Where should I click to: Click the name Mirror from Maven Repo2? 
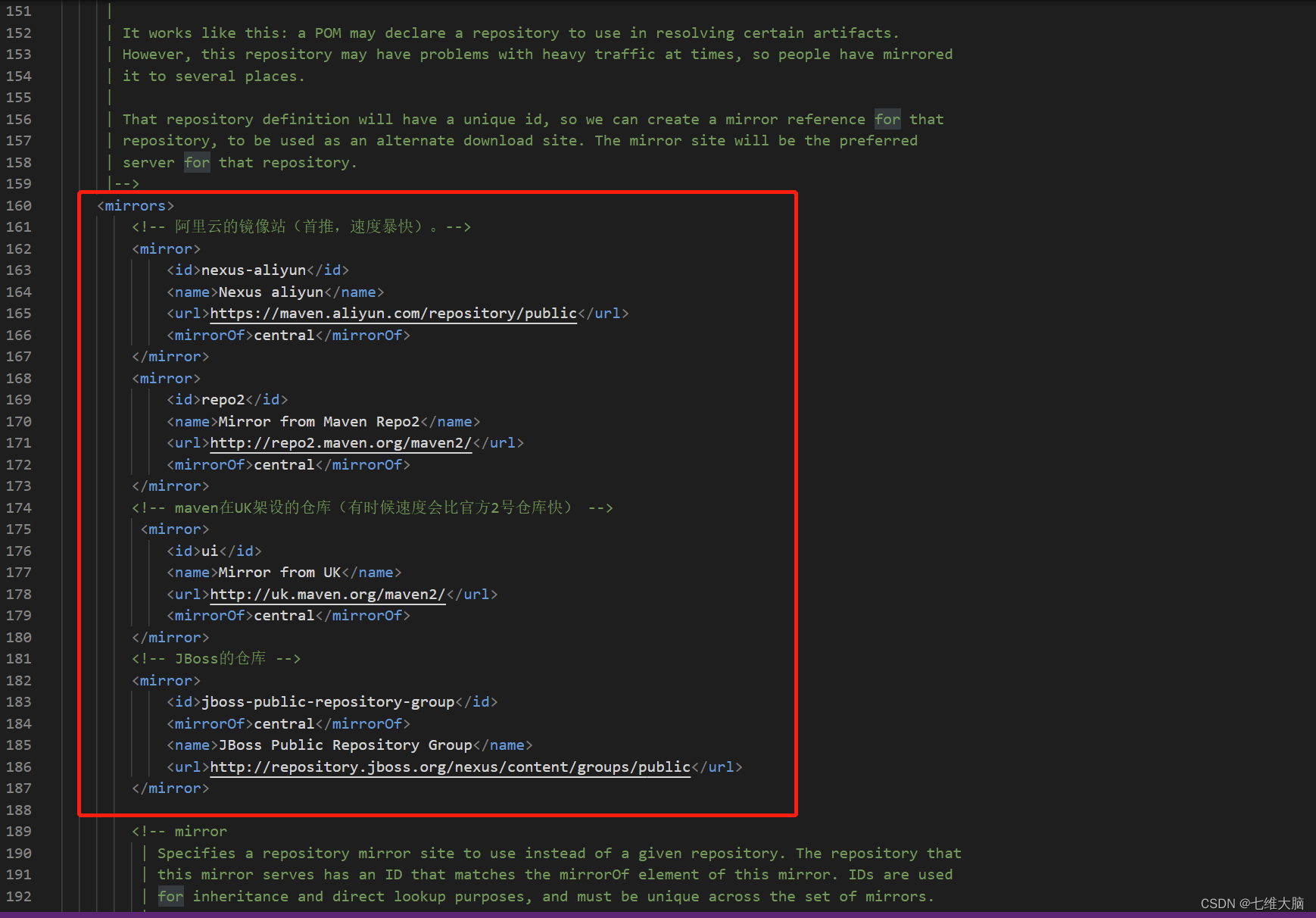[319, 422]
